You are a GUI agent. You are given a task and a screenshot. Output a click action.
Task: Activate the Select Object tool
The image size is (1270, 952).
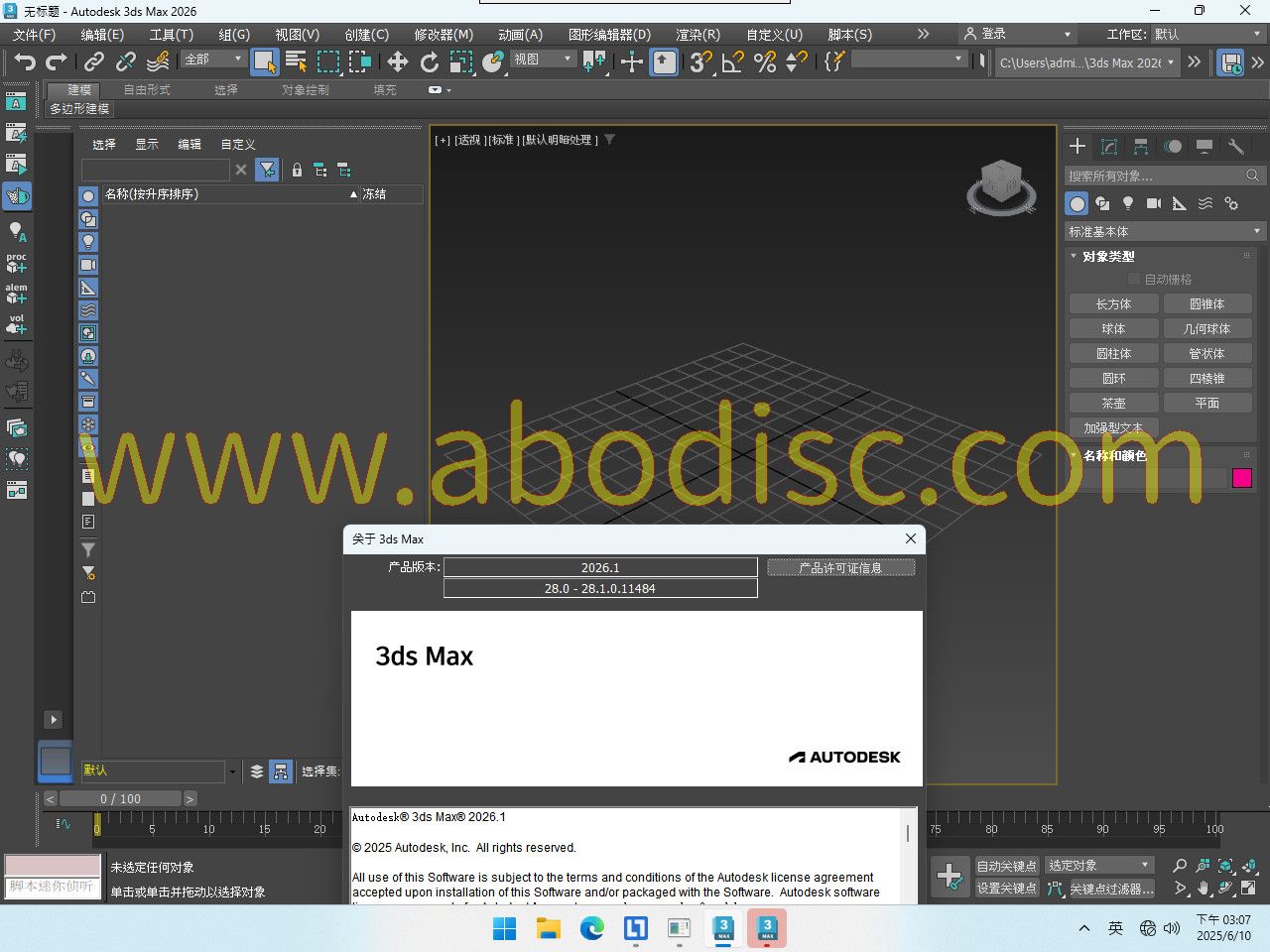[264, 62]
